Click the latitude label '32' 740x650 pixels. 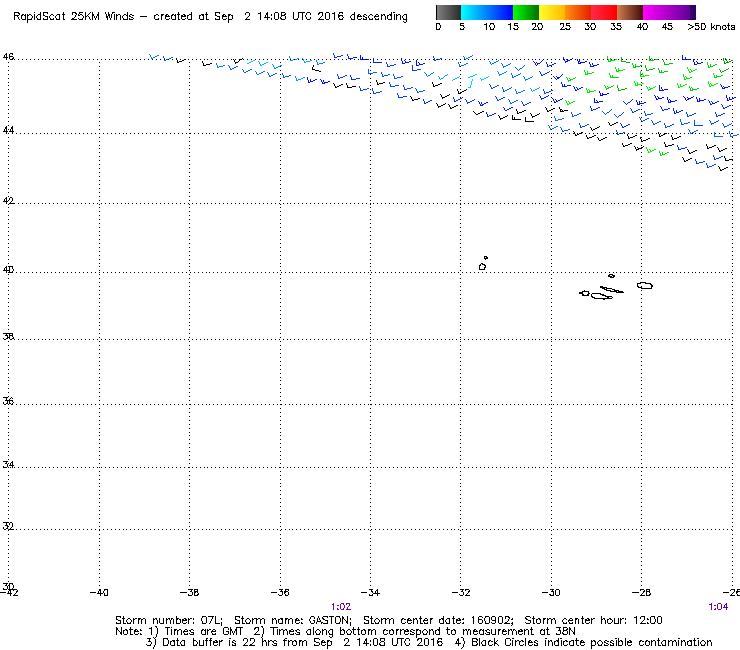(x=8, y=526)
